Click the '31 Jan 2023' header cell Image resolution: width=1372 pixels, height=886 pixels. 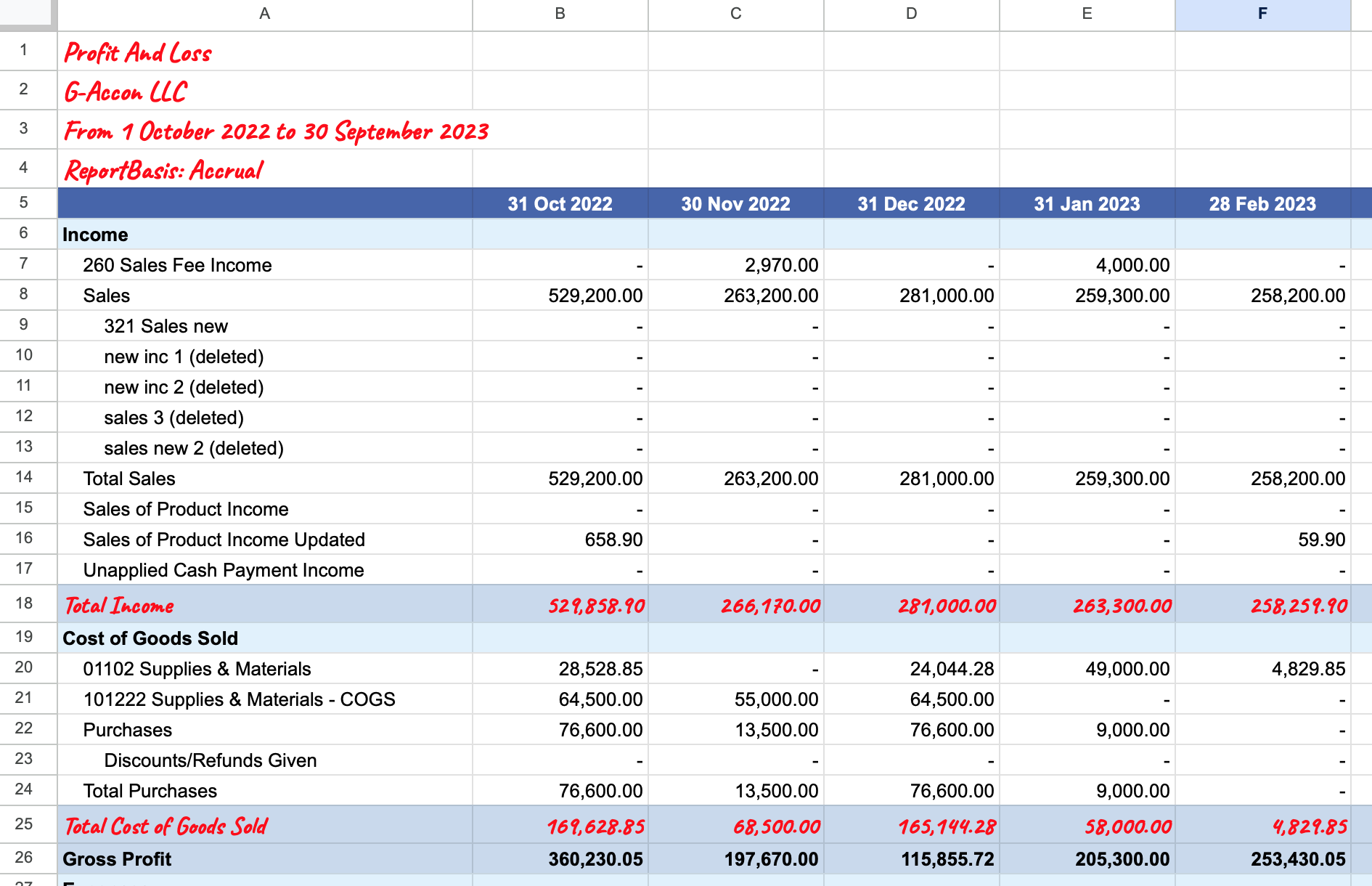pyautogui.click(x=1087, y=203)
